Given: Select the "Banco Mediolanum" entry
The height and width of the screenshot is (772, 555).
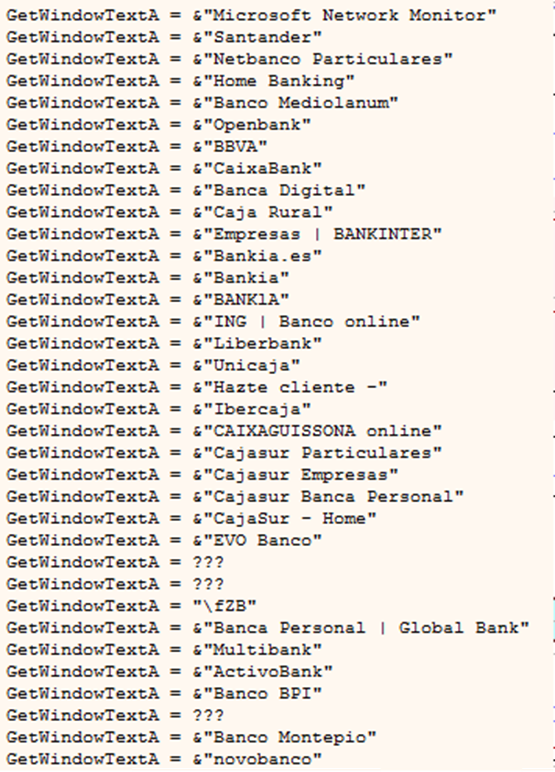Looking at the screenshot, I should [x=202, y=102].
